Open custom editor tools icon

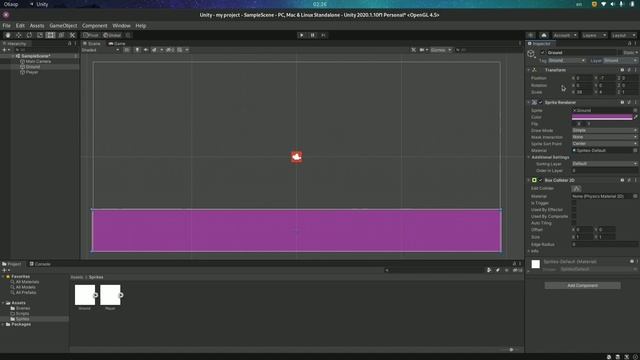click(x=72, y=35)
